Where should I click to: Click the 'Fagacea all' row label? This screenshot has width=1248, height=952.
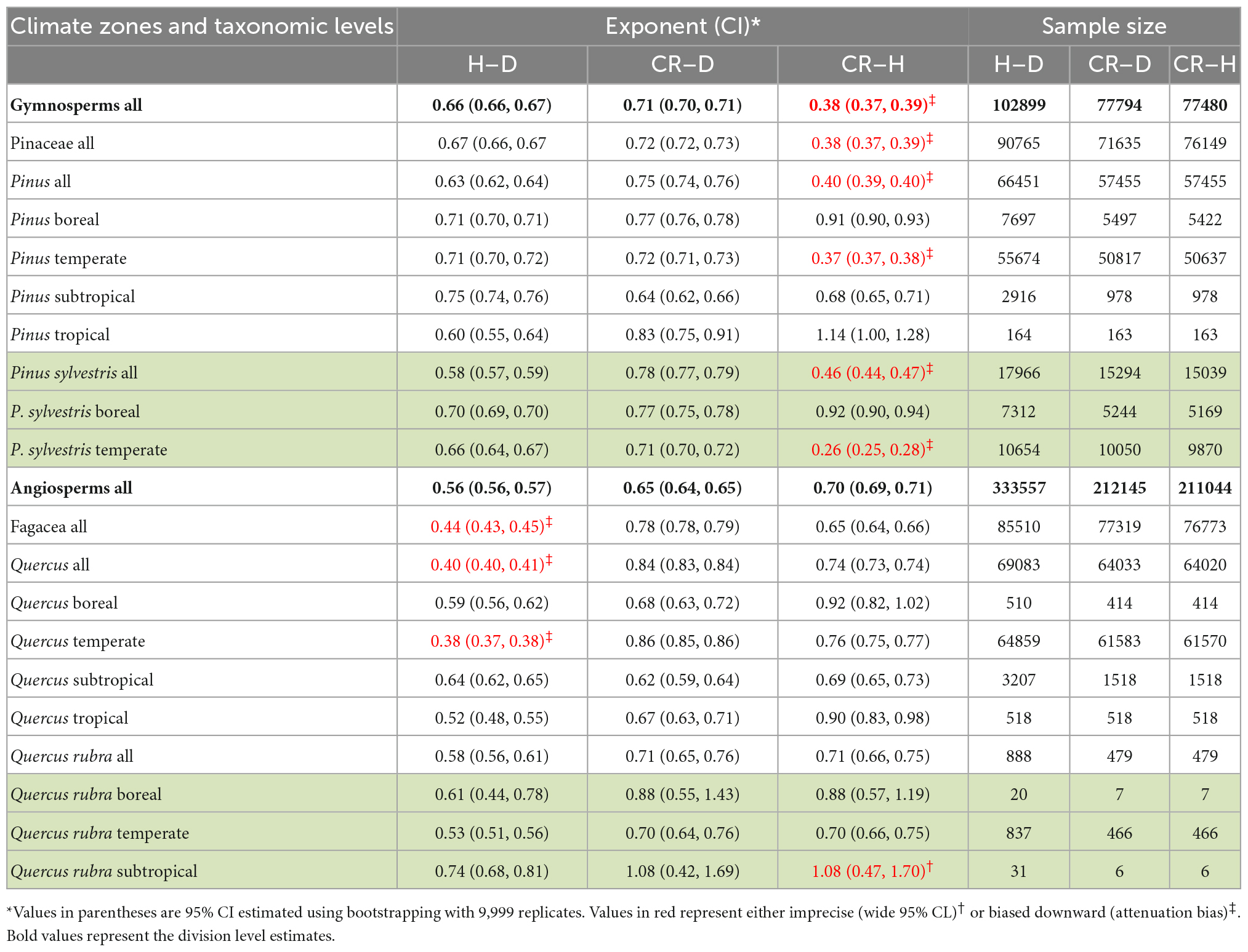[49, 527]
